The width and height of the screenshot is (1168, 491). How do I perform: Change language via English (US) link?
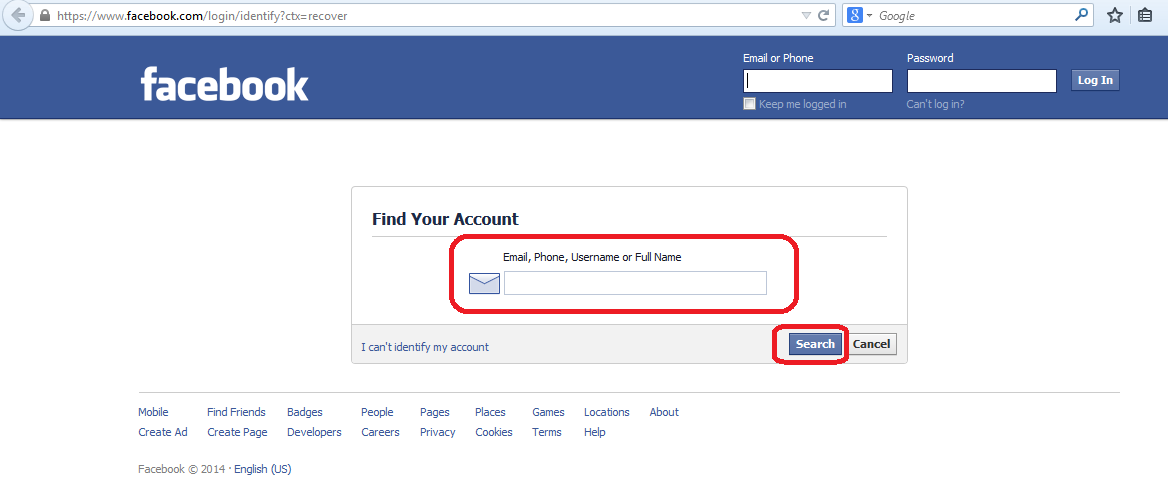264,469
